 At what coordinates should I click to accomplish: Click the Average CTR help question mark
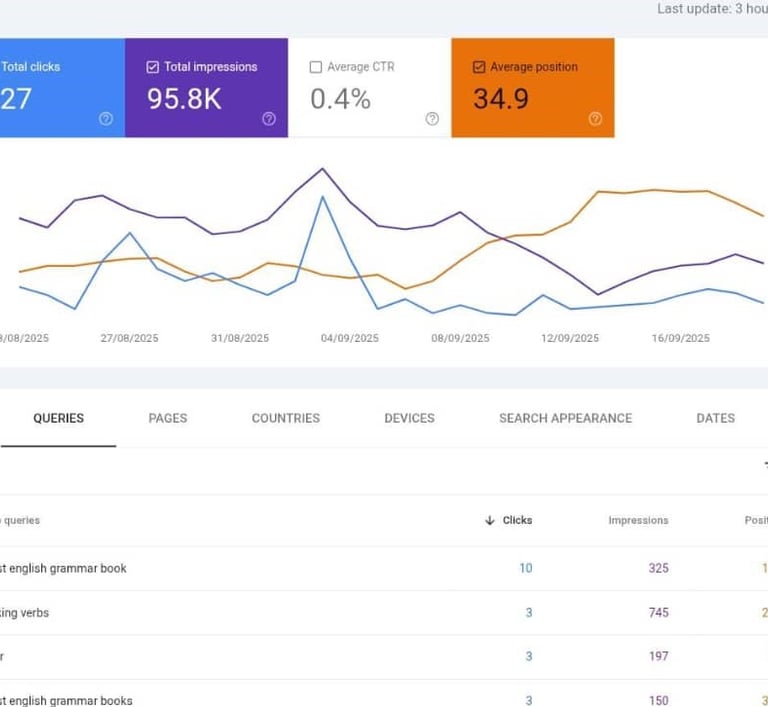coord(432,119)
